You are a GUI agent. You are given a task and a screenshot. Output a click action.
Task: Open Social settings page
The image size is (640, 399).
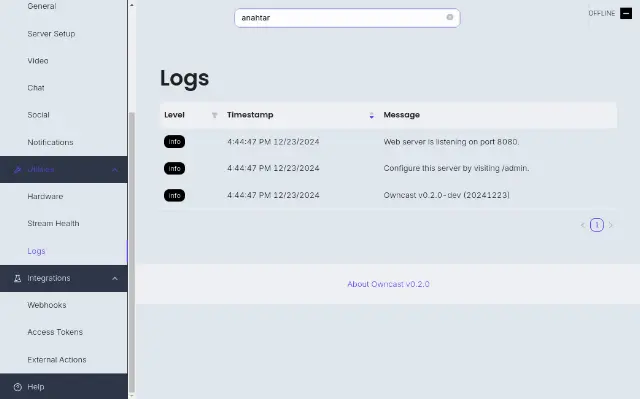38,115
